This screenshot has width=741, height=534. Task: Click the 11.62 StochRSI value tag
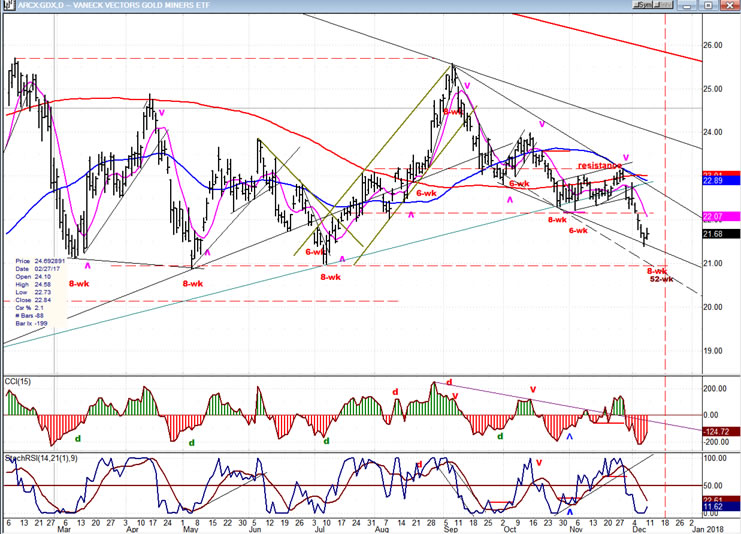click(721, 507)
